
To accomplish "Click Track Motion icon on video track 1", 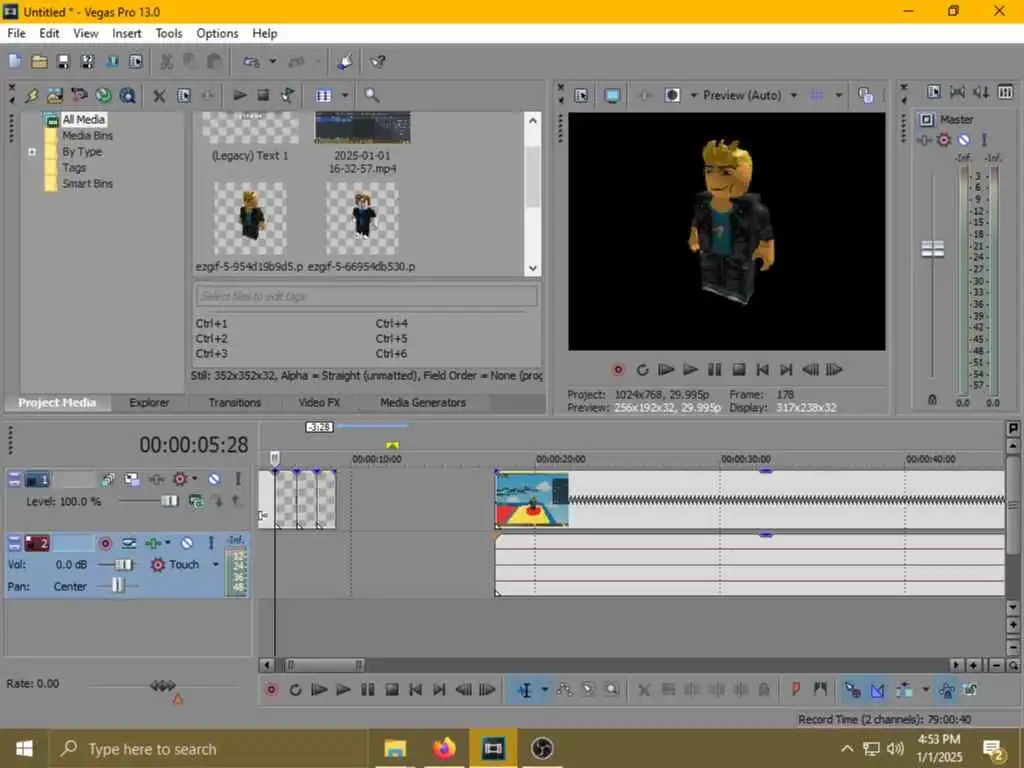I will tap(131, 480).
